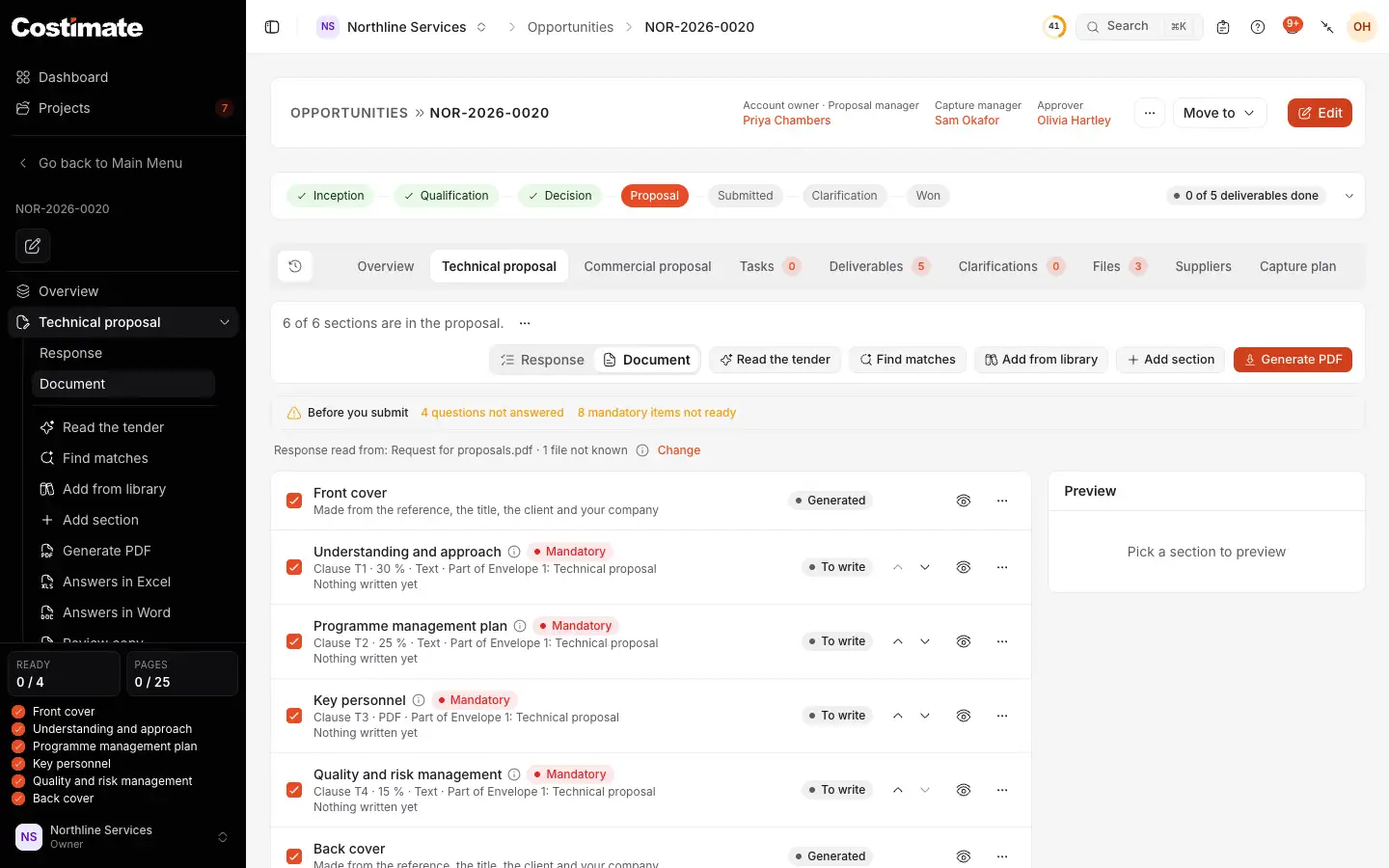This screenshot has height=868, width=1389.
Task: Switch to the Response view toggle
Action: [x=542, y=360]
